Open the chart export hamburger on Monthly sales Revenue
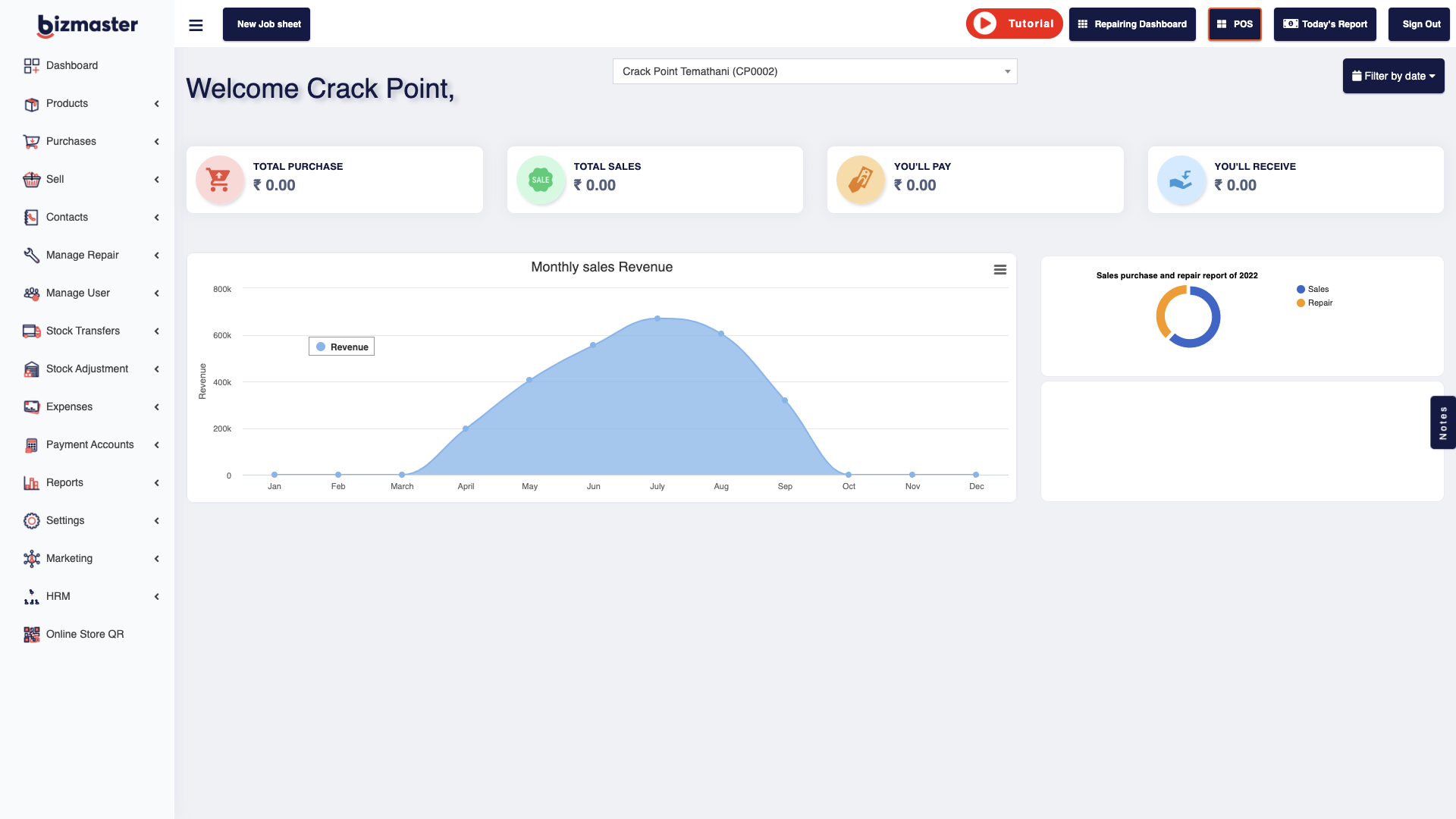The height and width of the screenshot is (819, 1456). pos(999,269)
